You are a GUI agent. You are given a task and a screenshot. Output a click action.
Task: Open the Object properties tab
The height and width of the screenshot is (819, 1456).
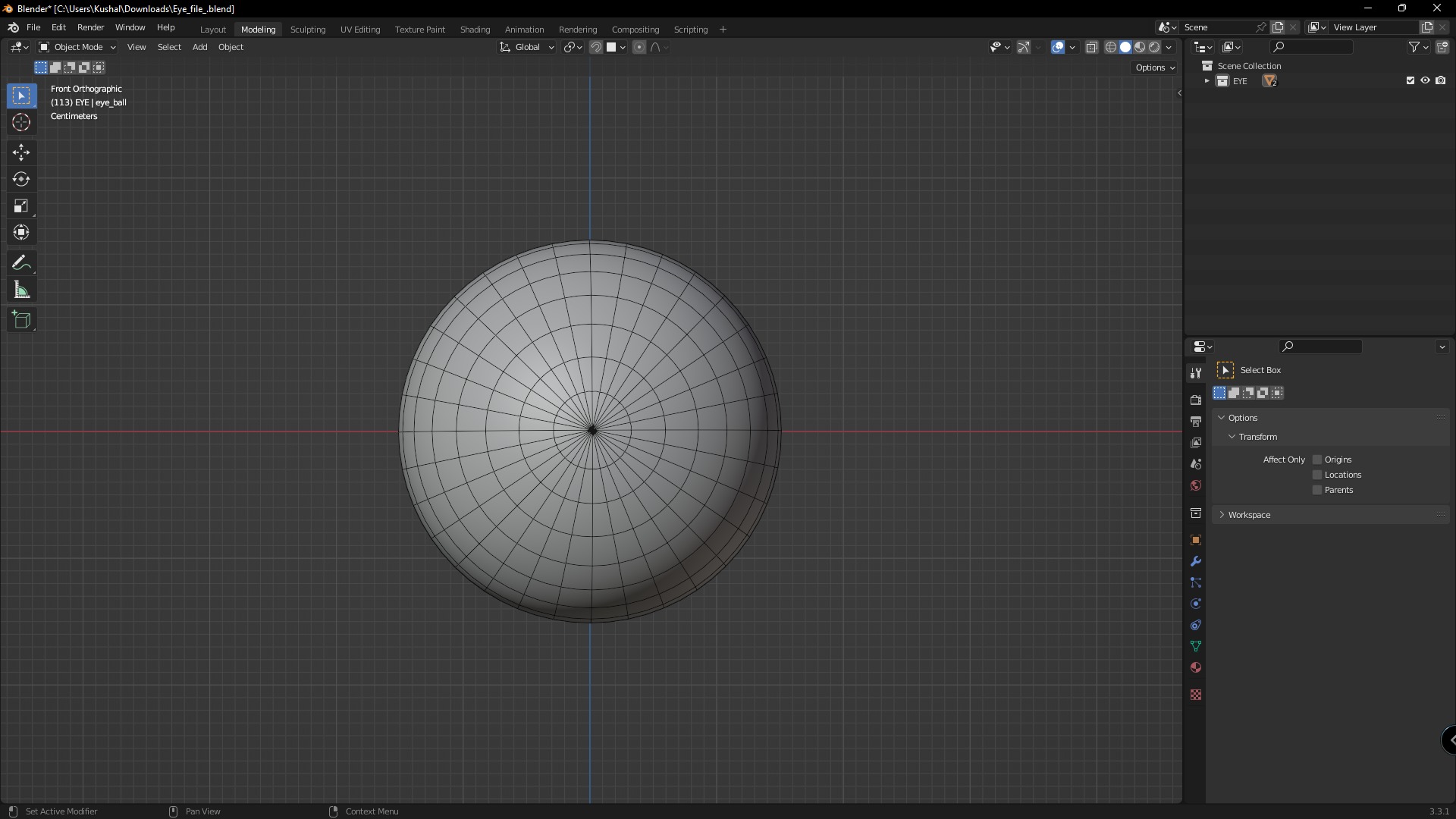click(x=1196, y=541)
